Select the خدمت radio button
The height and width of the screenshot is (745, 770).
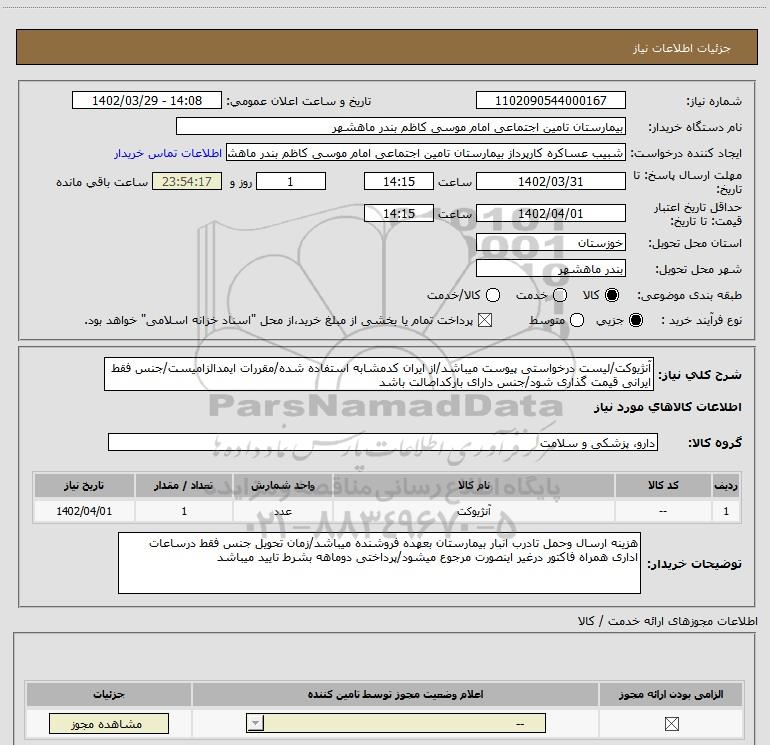560,295
